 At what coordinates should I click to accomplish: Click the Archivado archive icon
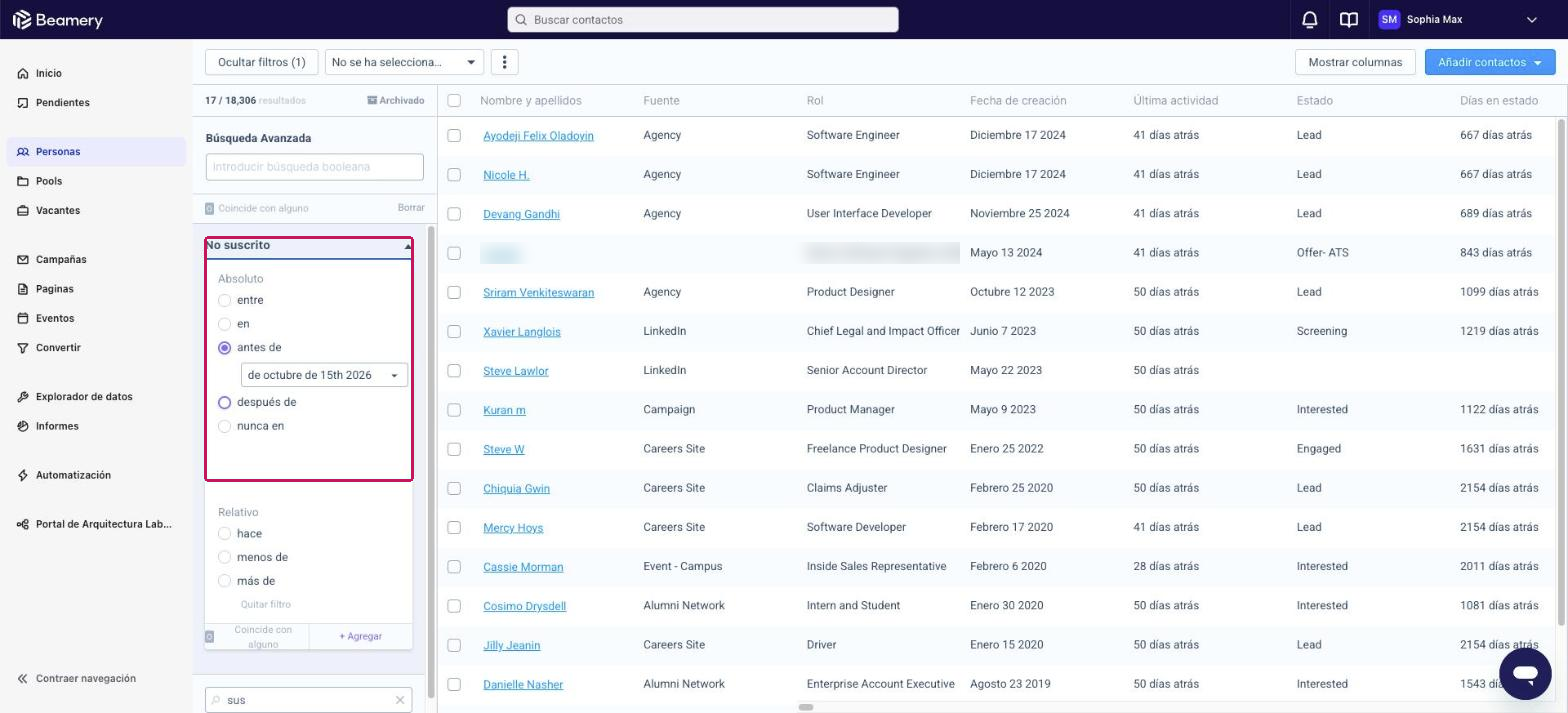[x=372, y=100]
